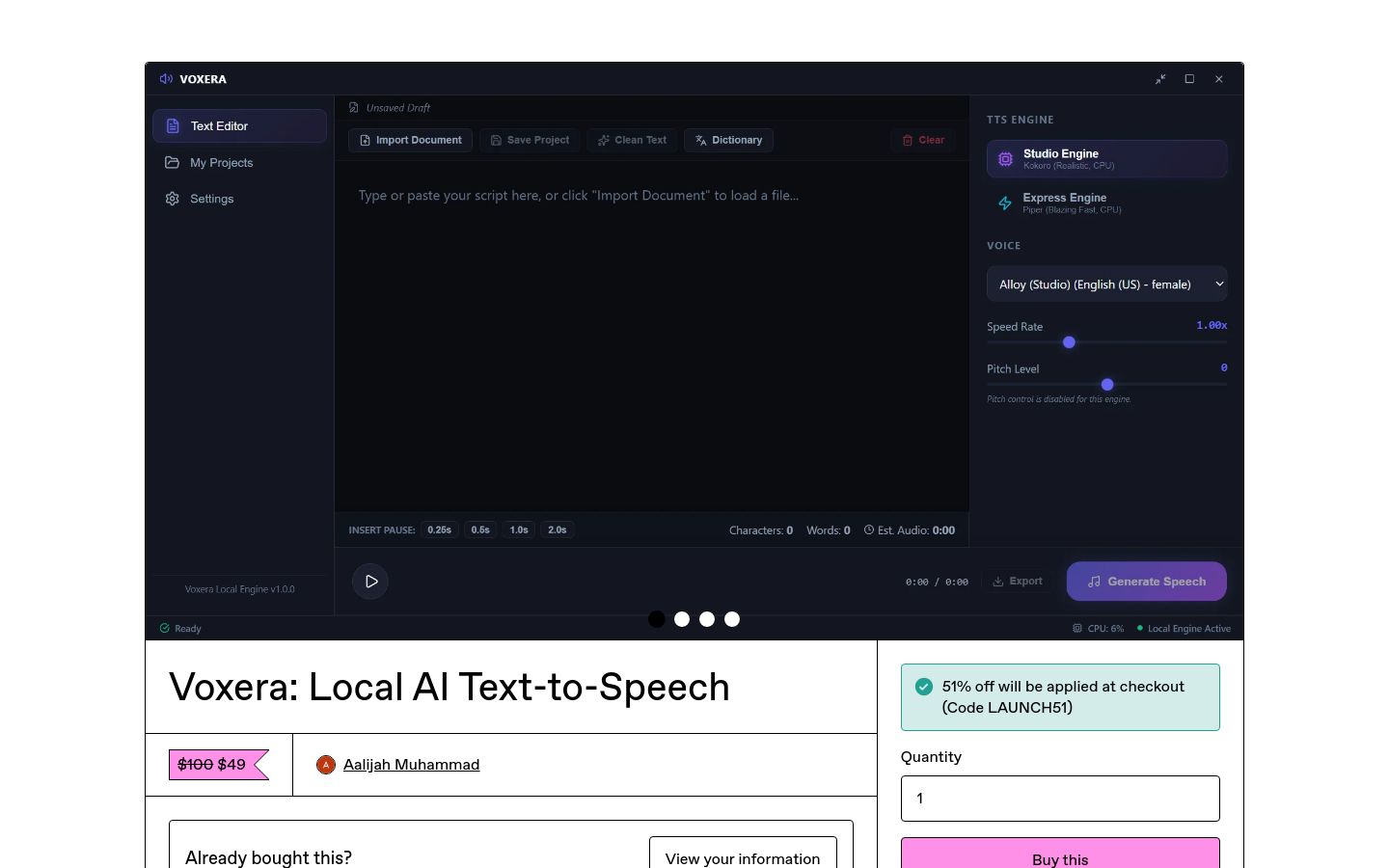1389x868 pixels.
Task: Click the round Play button
Action: tap(371, 582)
